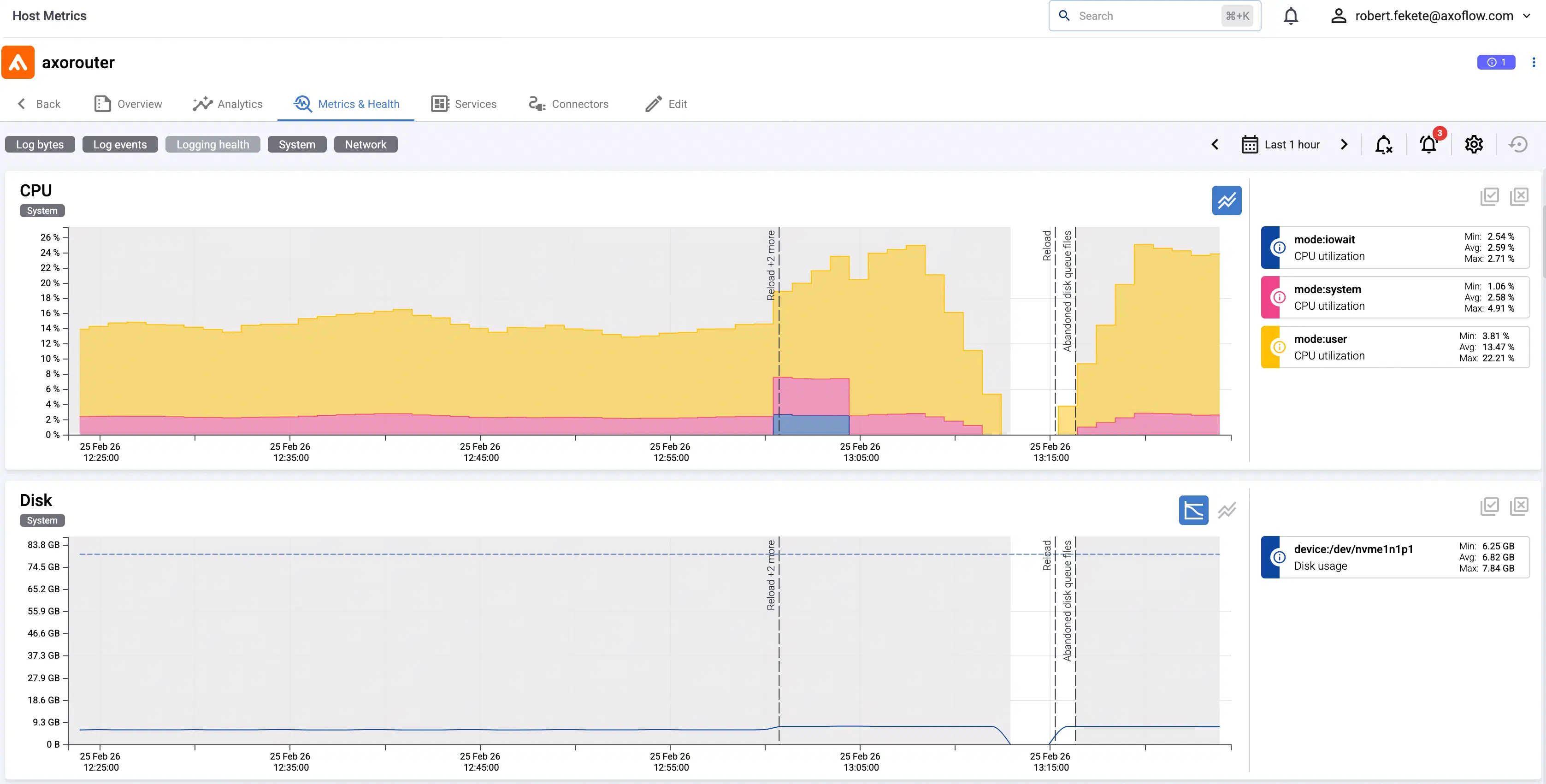The width and height of the screenshot is (1546, 784).
Task: Open the blue info badge showing 1
Action: point(1496,62)
